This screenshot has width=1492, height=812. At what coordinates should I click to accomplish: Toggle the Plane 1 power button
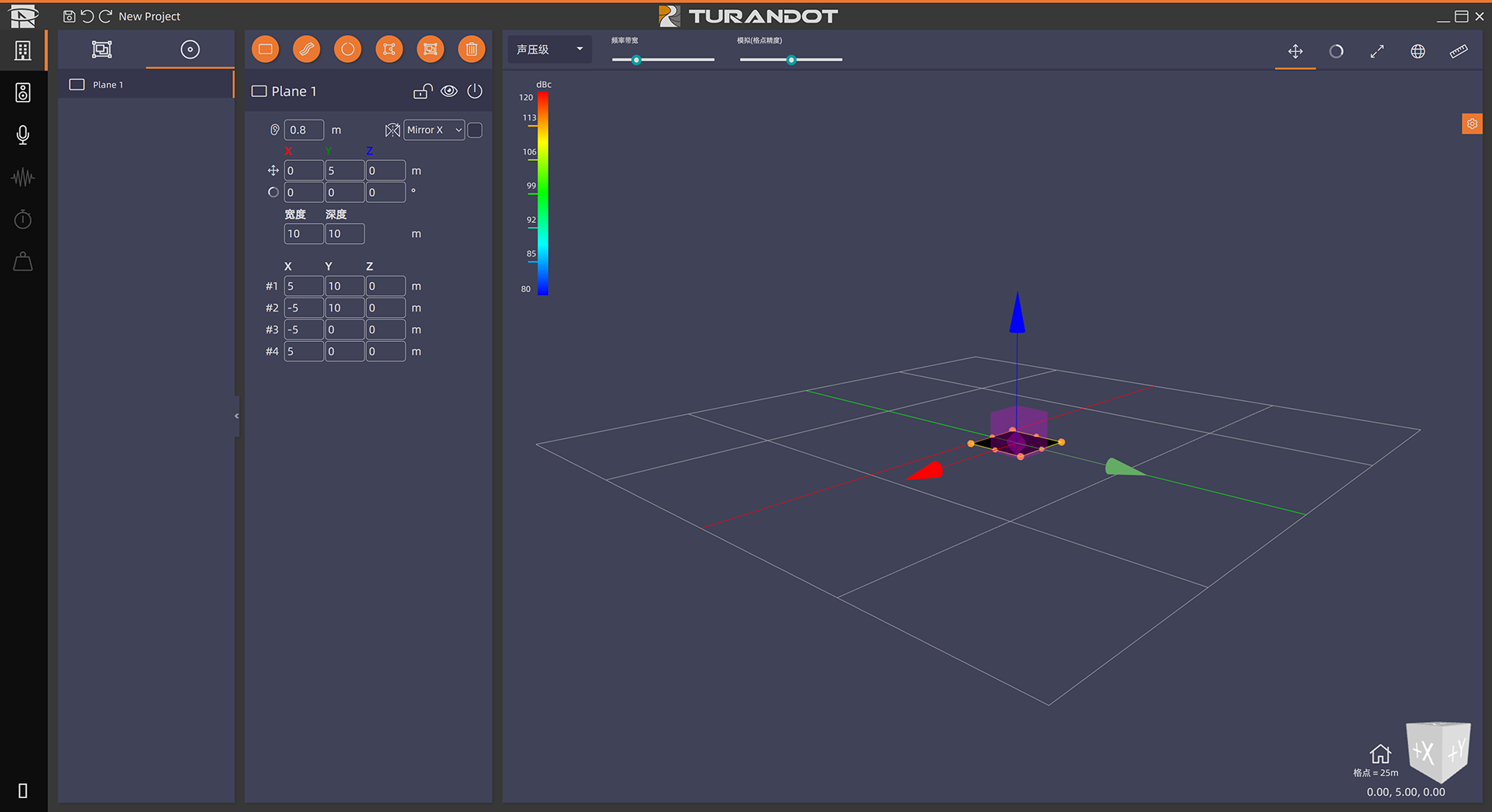(x=475, y=91)
